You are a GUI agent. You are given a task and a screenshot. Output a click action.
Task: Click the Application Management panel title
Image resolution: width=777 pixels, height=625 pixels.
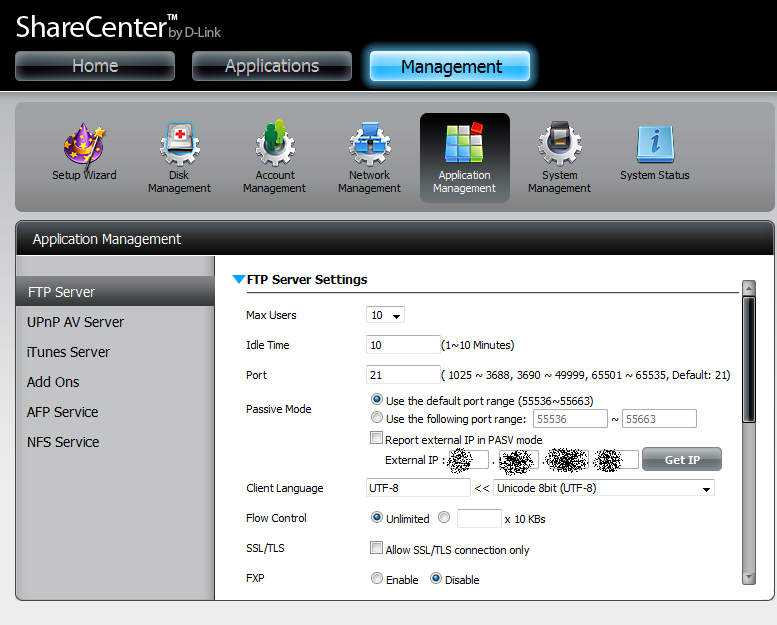point(107,239)
